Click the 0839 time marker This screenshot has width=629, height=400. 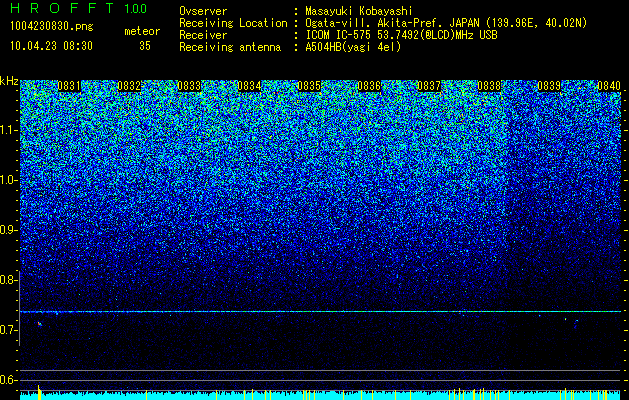(x=549, y=86)
